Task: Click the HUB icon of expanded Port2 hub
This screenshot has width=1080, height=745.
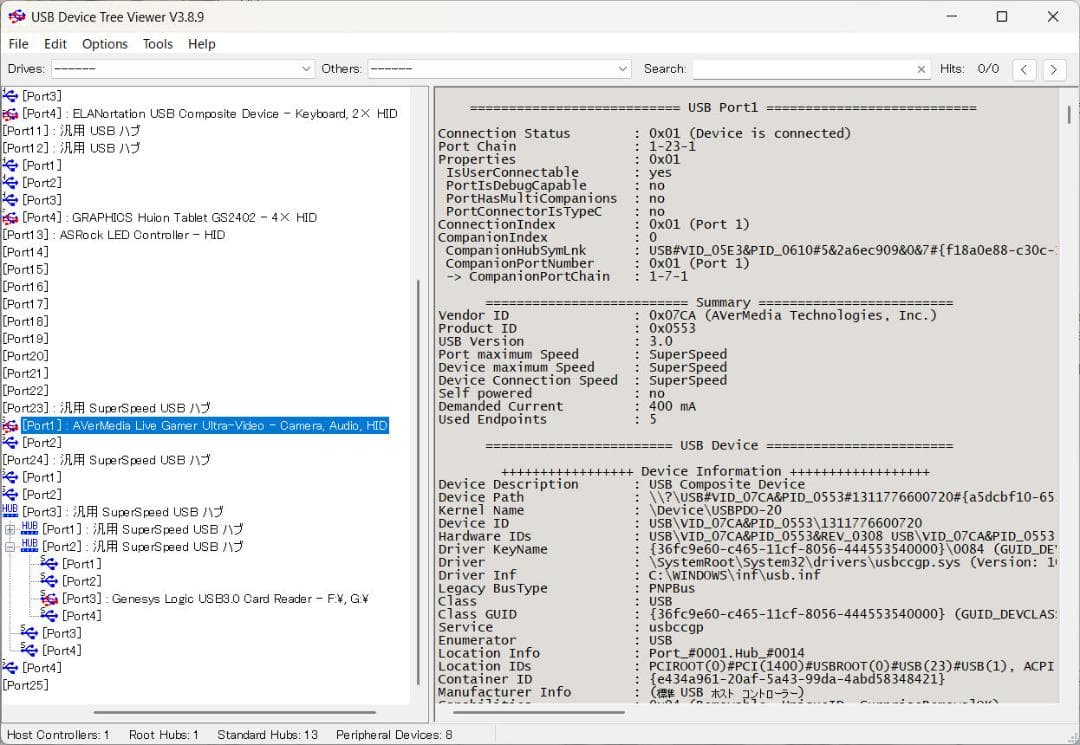Action: click(29, 547)
